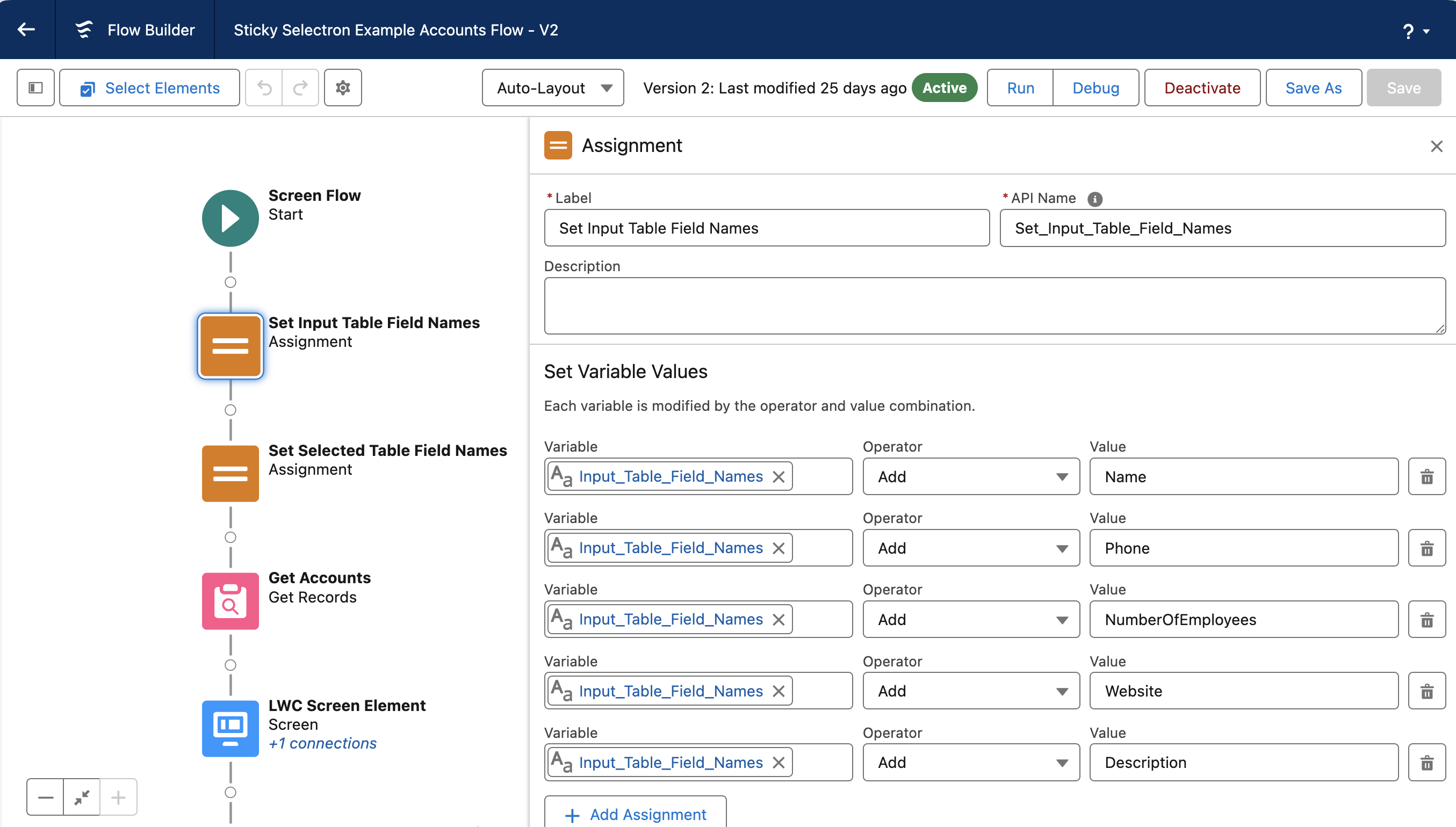The image size is (1456, 827).
Task: Undo the last change
Action: tap(264, 88)
